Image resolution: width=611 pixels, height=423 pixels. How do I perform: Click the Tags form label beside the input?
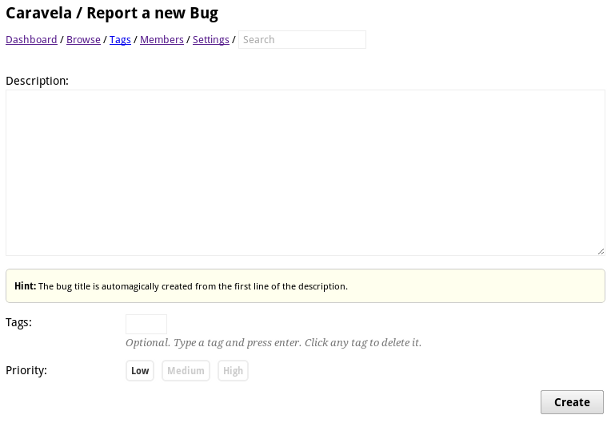coord(19,322)
